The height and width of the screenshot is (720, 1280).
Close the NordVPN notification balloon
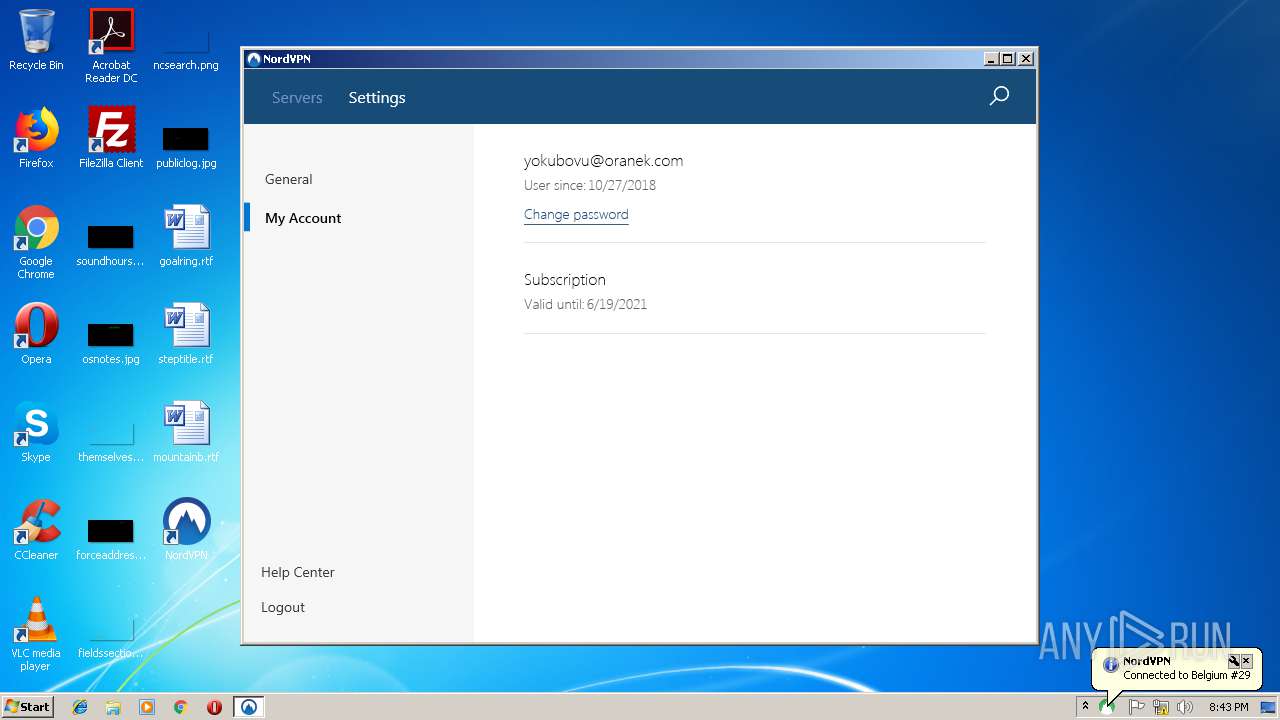(x=1246, y=661)
